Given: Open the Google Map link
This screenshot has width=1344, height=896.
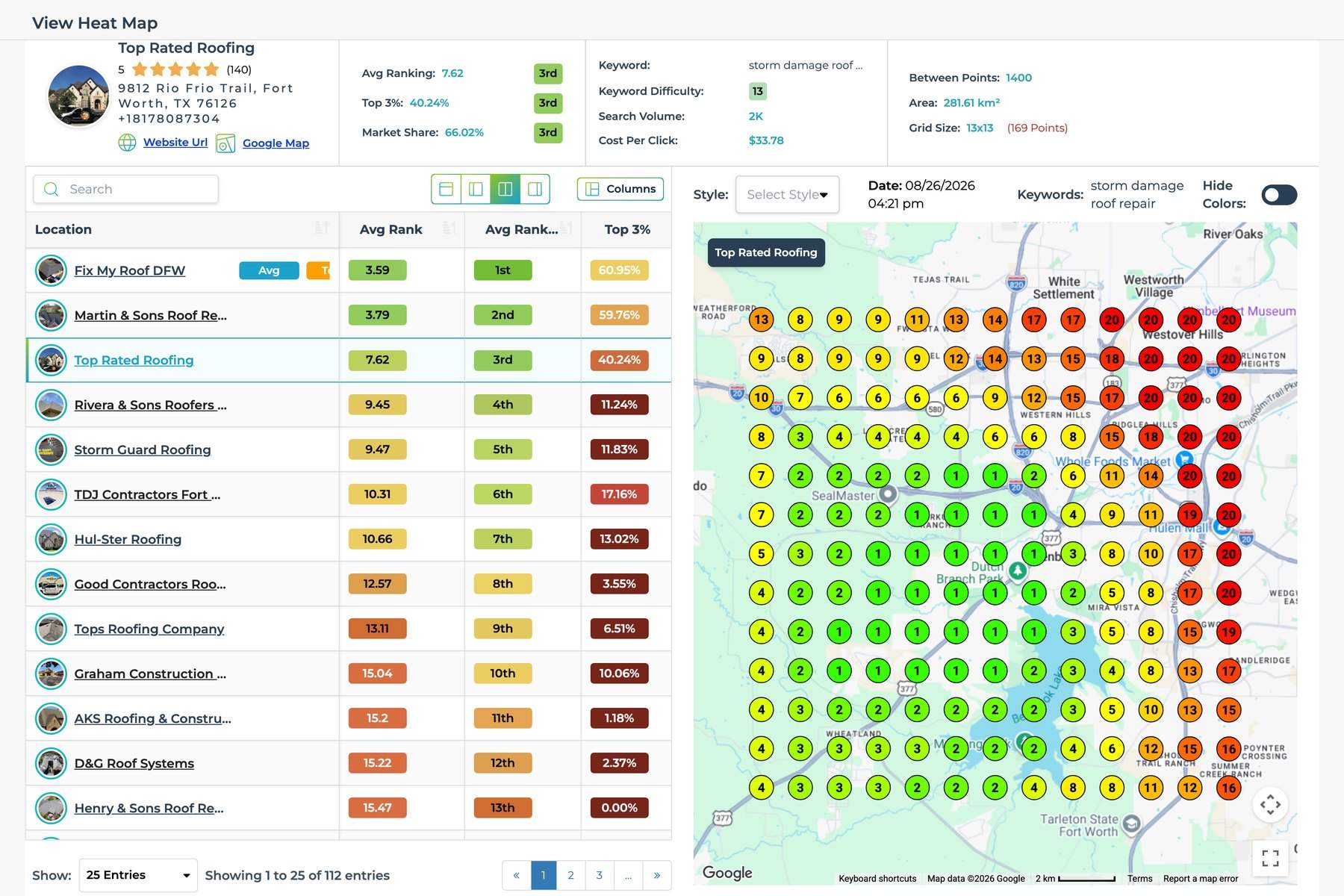Looking at the screenshot, I should tap(276, 143).
